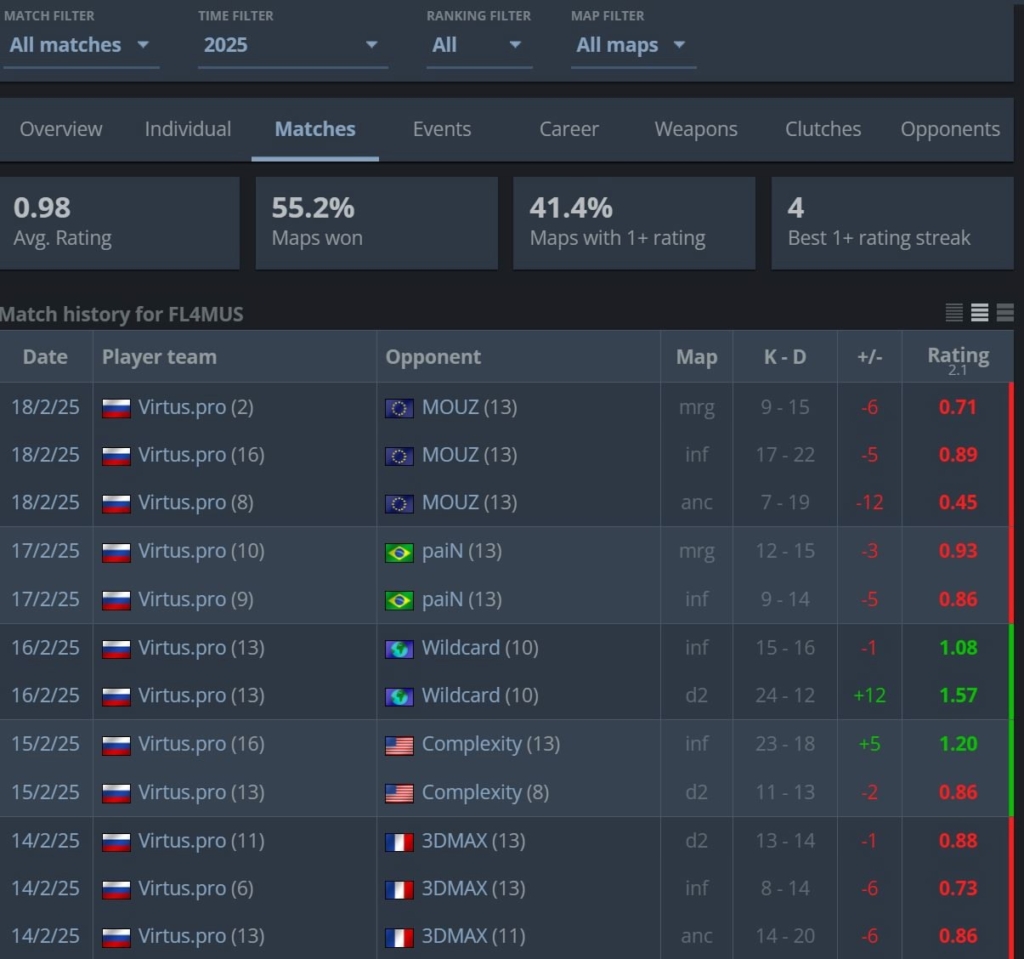The image size is (1024, 959).
Task: Click 3DMAX (11) opponent link
Action: (x=473, y=936)
